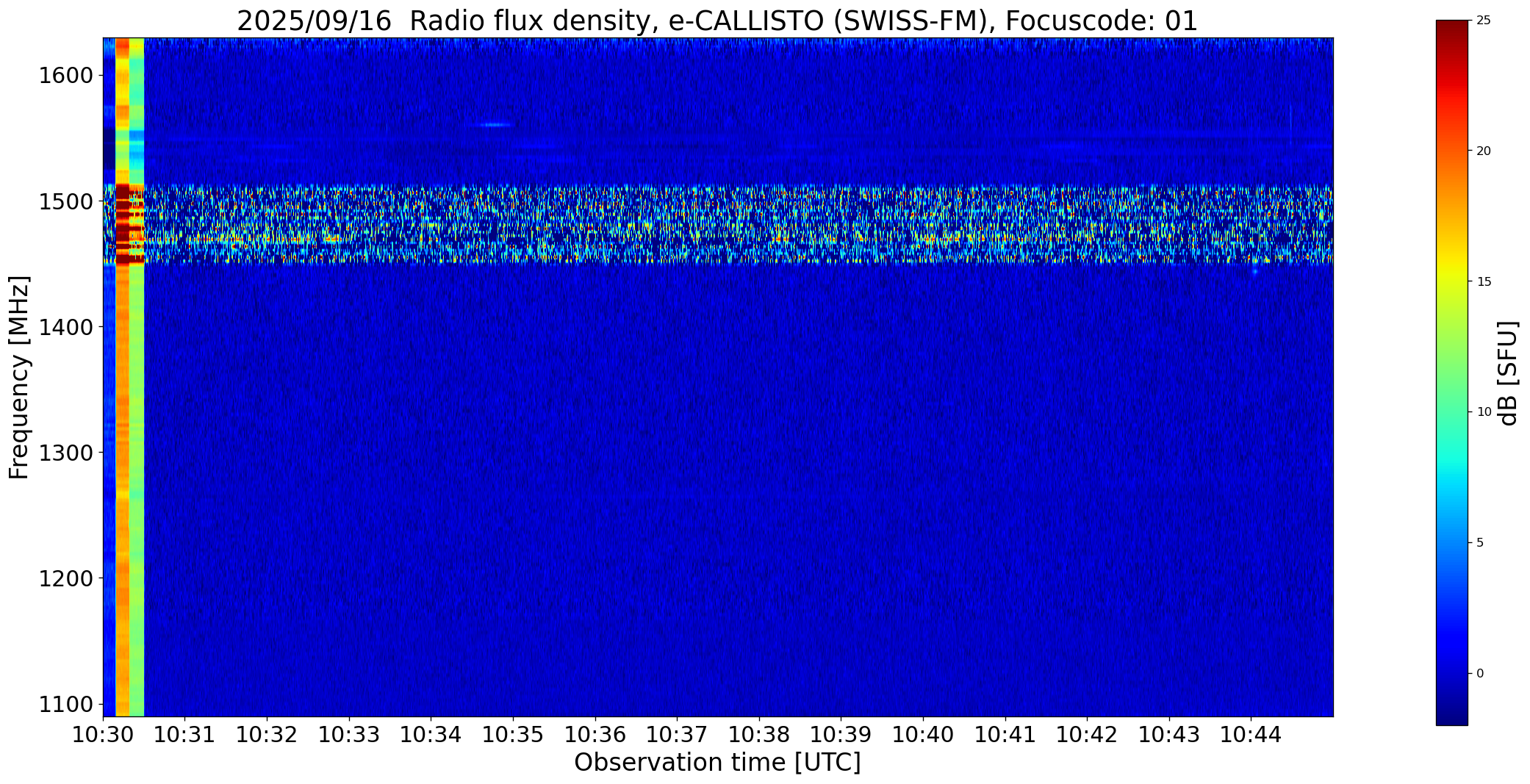Click the 'dB [SFU]' colorbar label
1530x784 pixels.
[1508, 373]
